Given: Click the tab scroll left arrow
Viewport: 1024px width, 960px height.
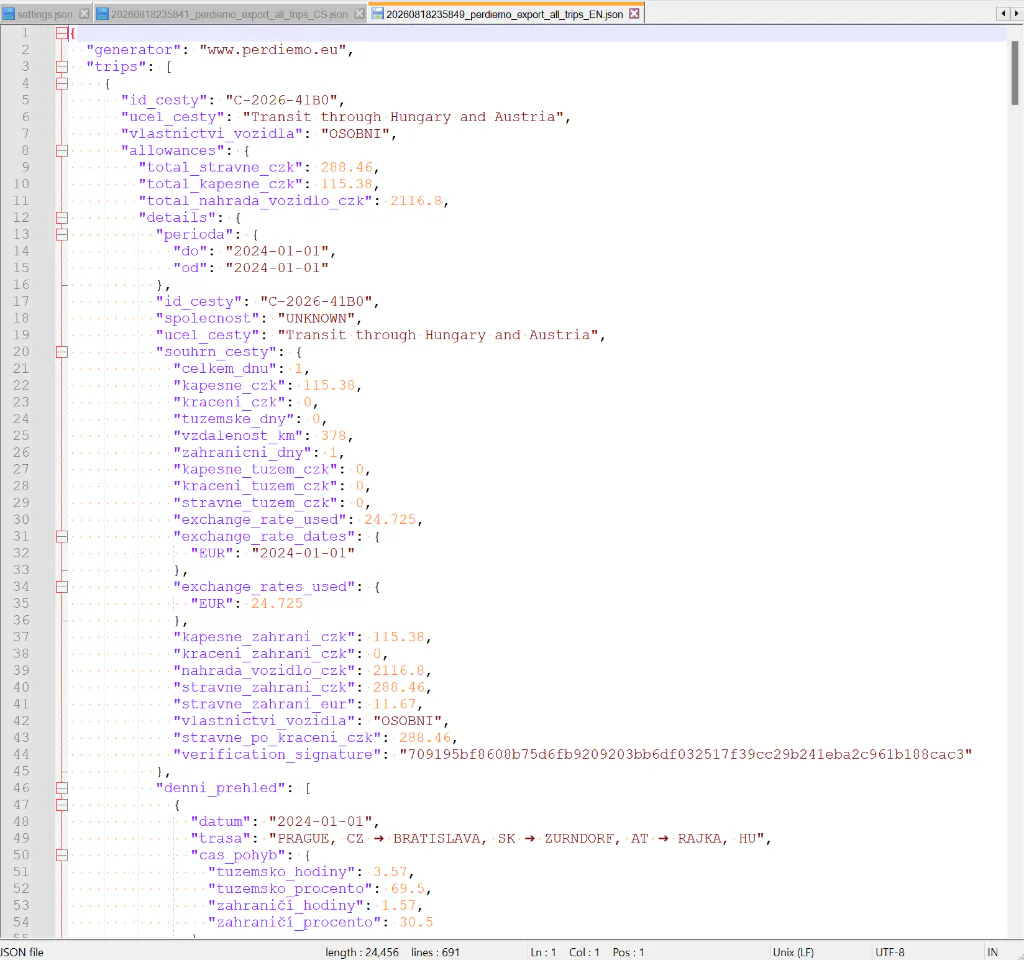Looking at the screenshot, I should coord(1003,13).
